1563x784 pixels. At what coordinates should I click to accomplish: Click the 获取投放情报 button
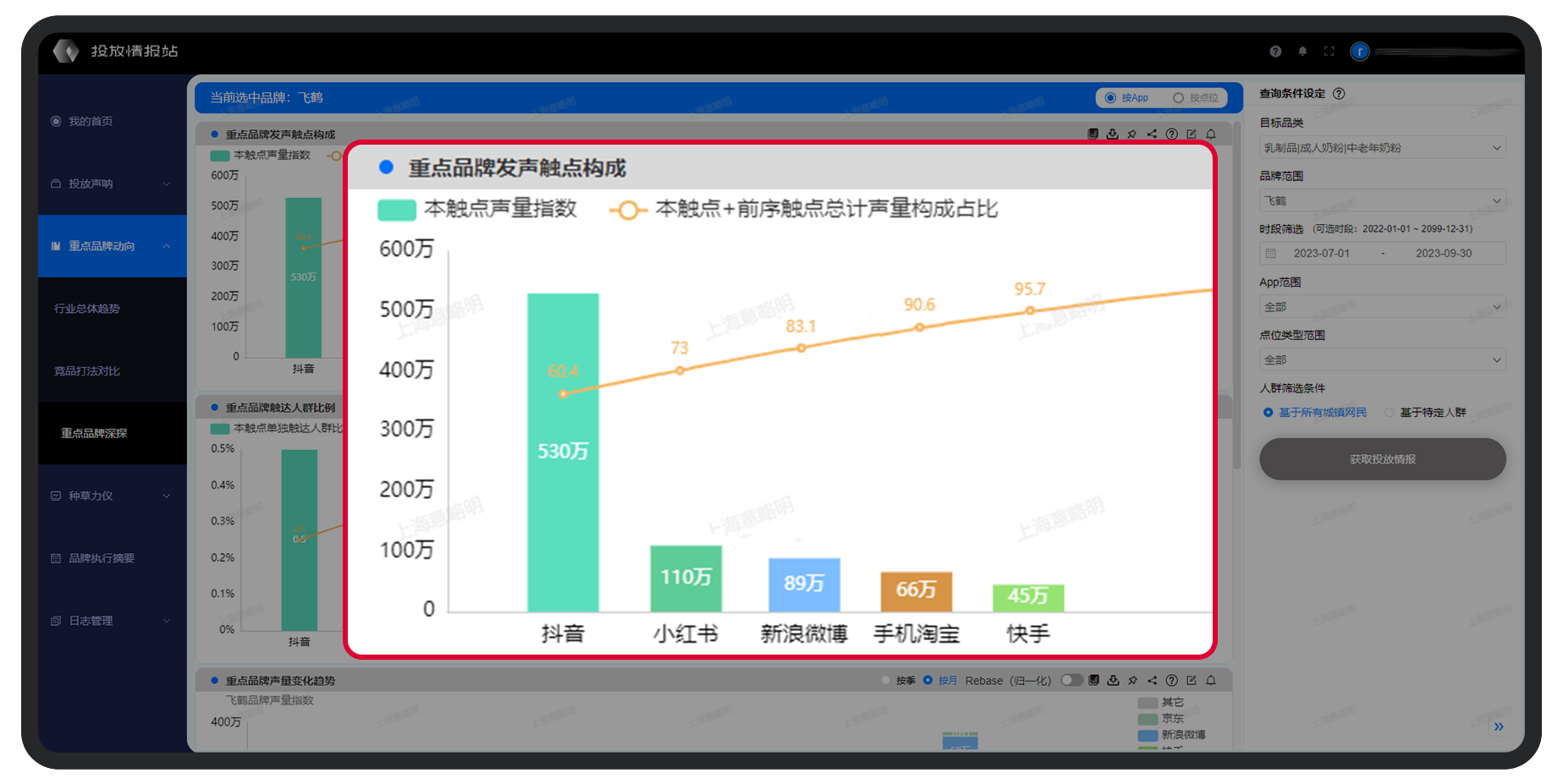tap(1383, 459)
